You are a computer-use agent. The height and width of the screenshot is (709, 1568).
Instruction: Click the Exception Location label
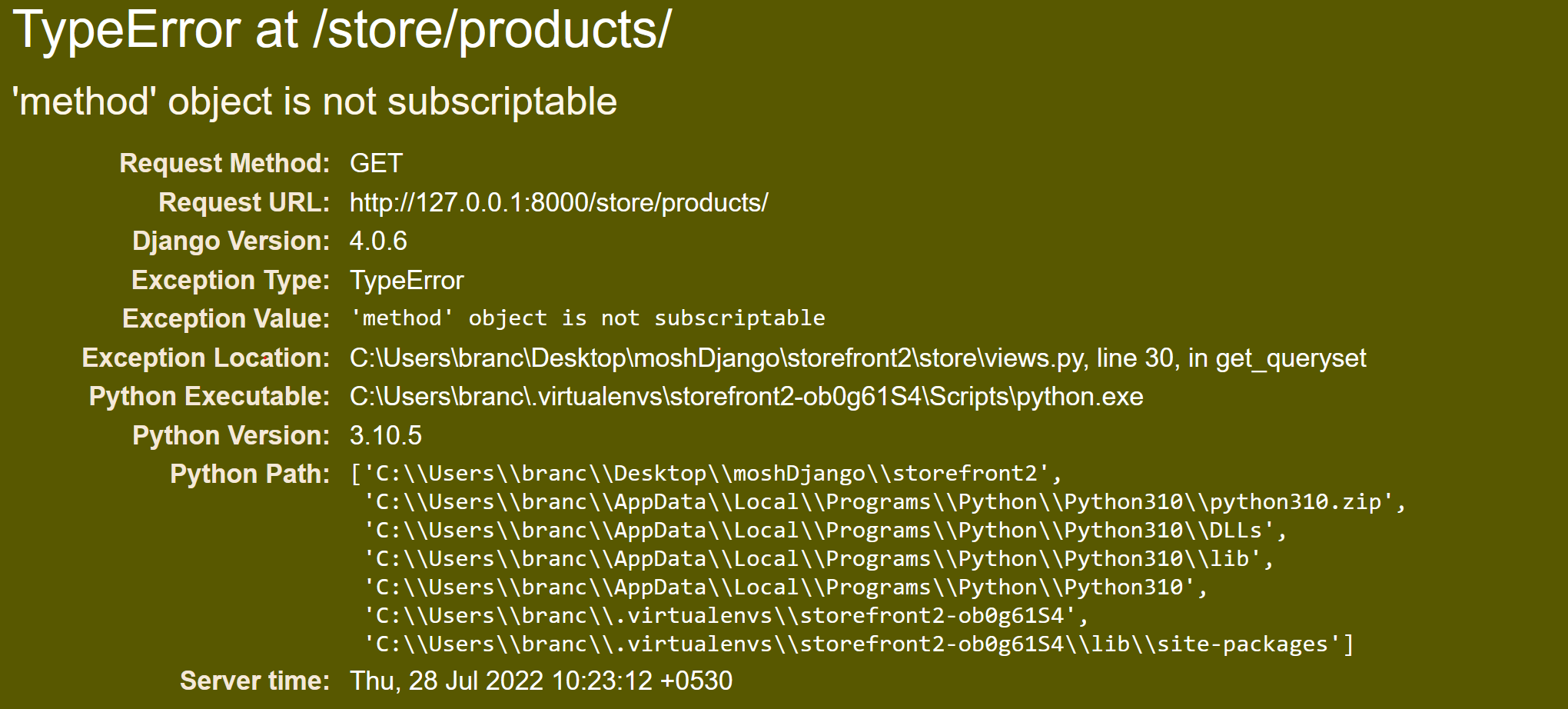[206, 358]
